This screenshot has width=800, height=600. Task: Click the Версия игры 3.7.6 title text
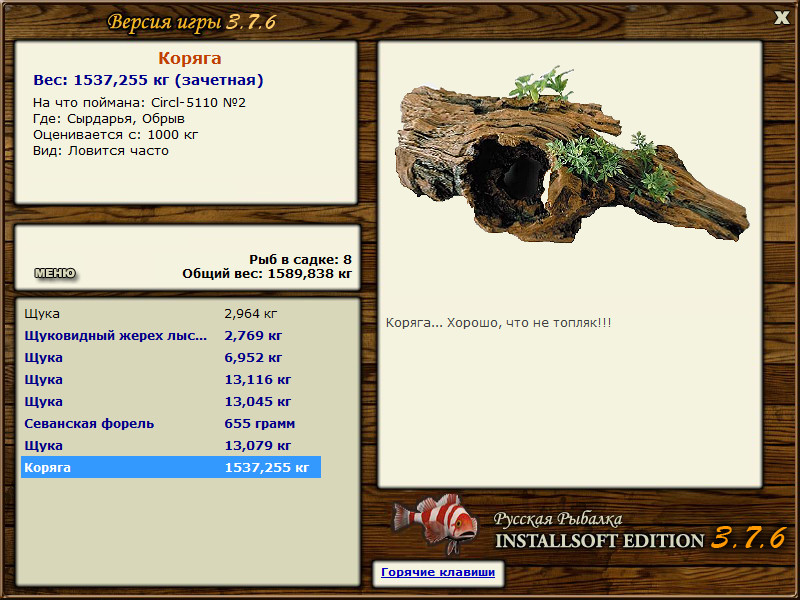tap(192, 21)
